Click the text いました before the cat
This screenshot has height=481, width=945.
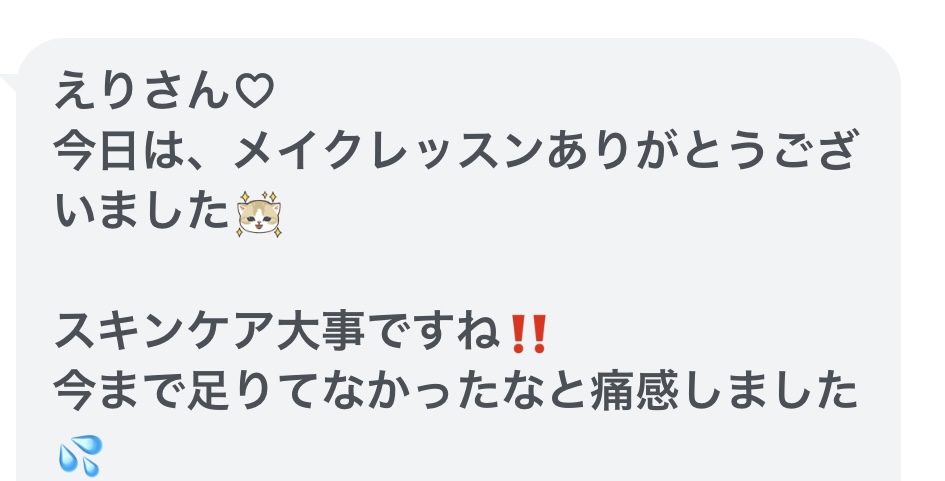coord(142,211)
